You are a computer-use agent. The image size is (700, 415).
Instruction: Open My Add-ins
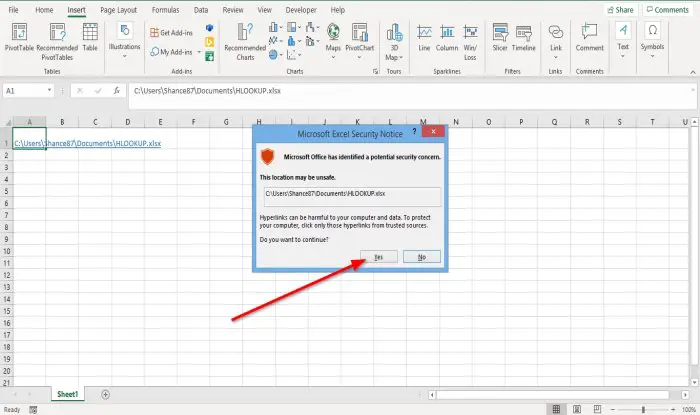click(x=171, y=52)
